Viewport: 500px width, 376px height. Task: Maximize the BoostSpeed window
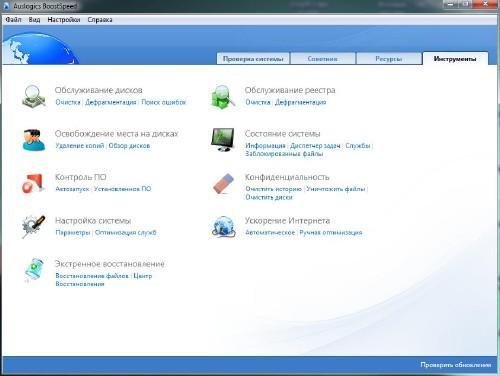466,4
